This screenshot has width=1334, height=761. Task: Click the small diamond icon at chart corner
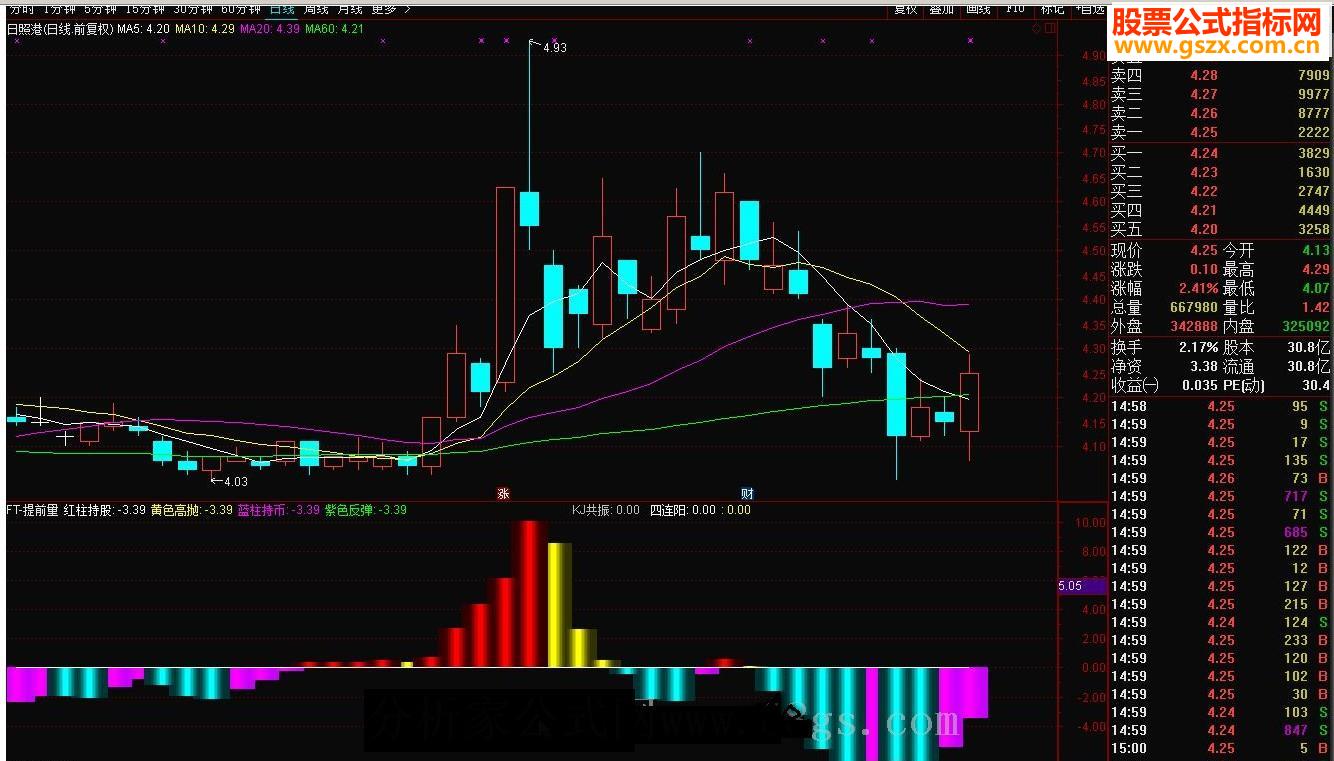tap(1034, 29)
